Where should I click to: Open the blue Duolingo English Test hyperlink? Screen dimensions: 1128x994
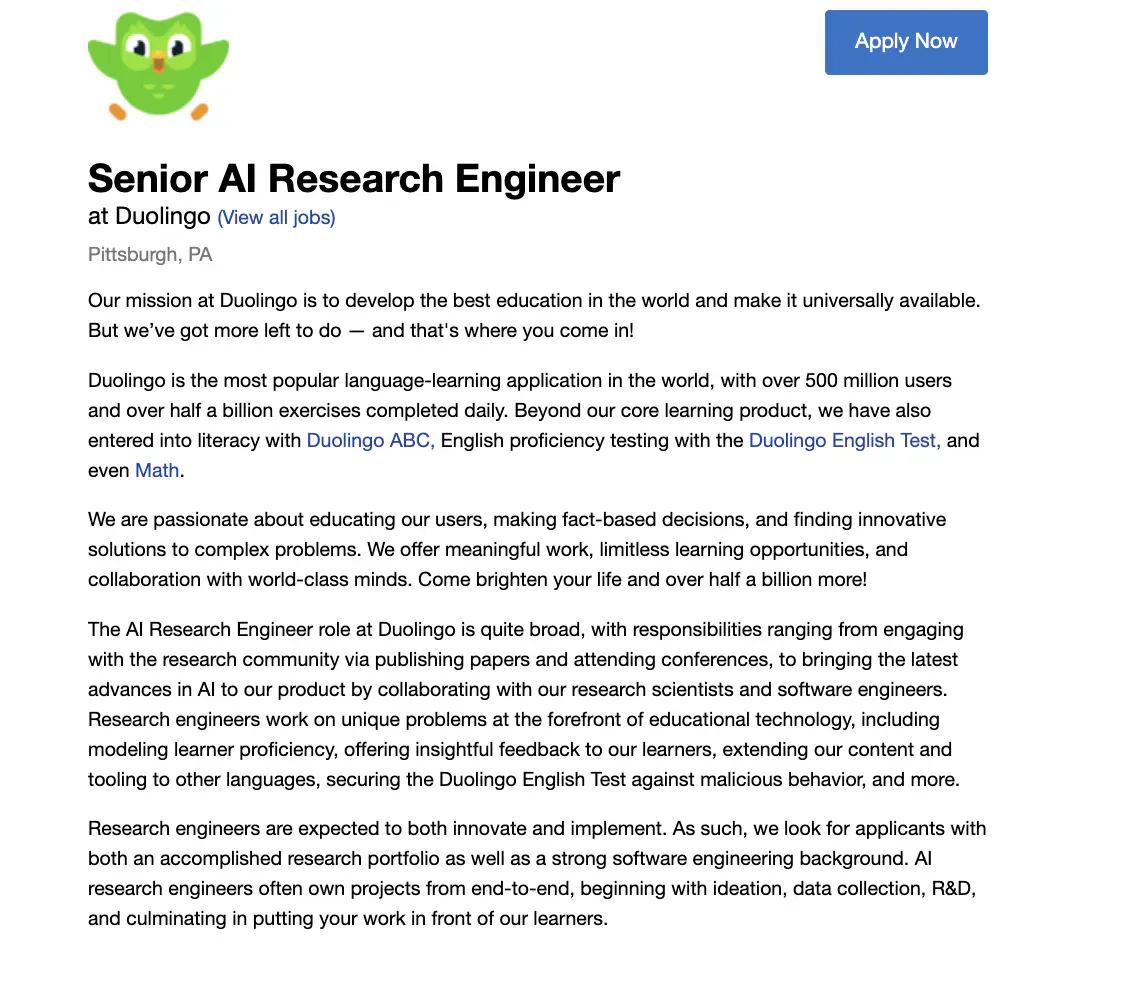pos(844,440)
